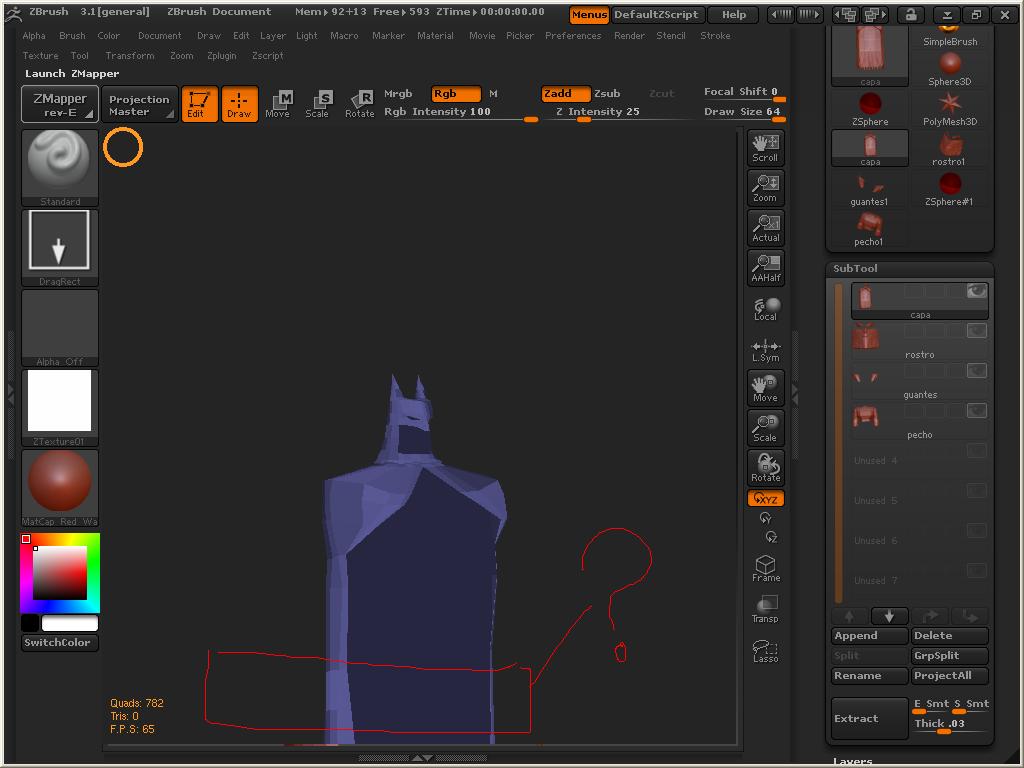
Task: Open the Brush menu
Action: (x=72, y=36)
